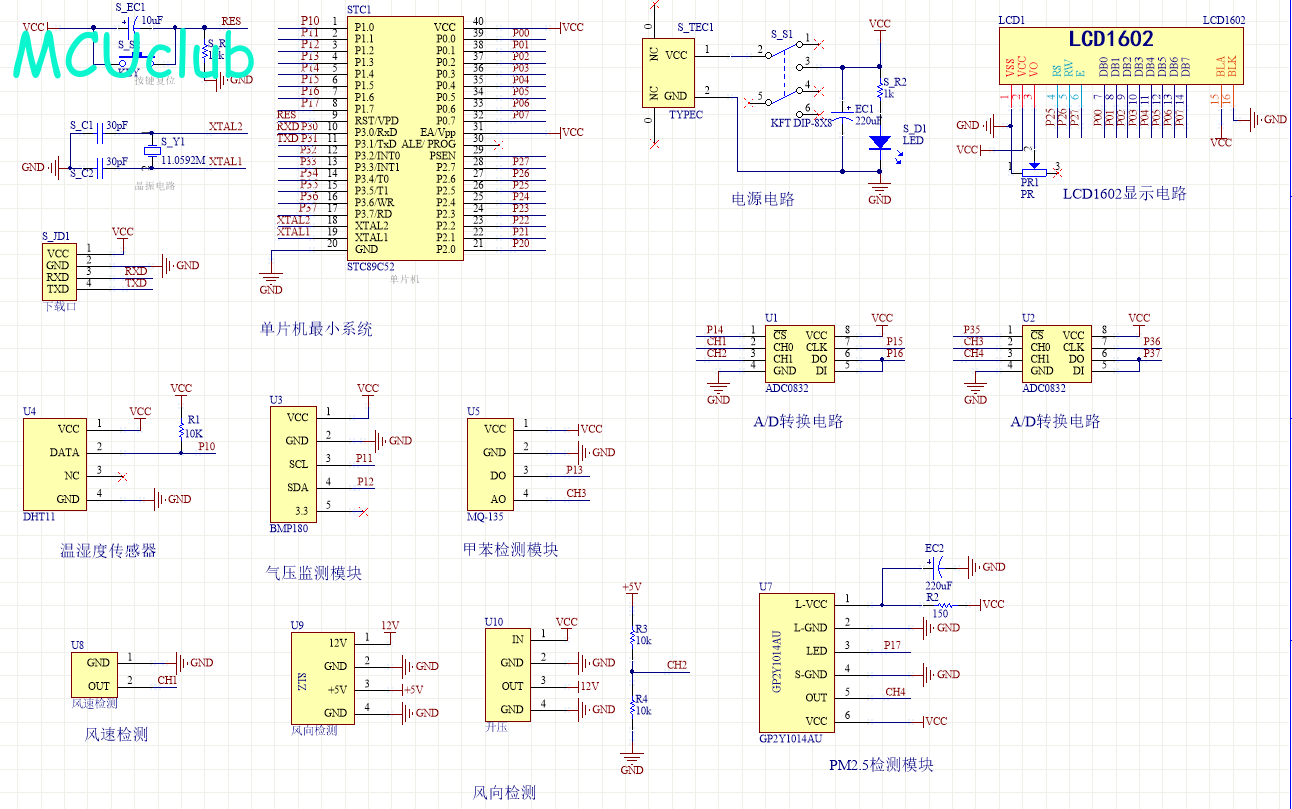Click the MQ-135 gas sensor block U5

point(490,464)
